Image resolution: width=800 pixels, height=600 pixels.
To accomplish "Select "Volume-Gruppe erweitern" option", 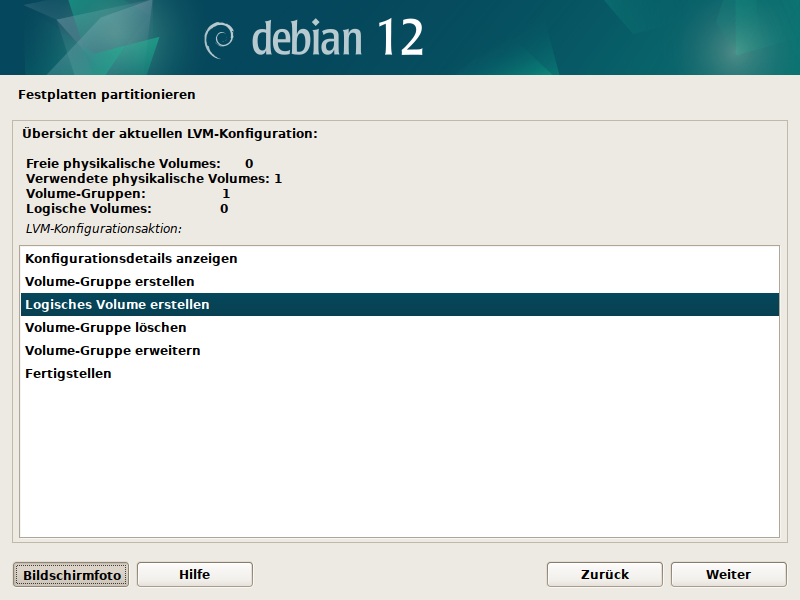I will tap(112, 350).
